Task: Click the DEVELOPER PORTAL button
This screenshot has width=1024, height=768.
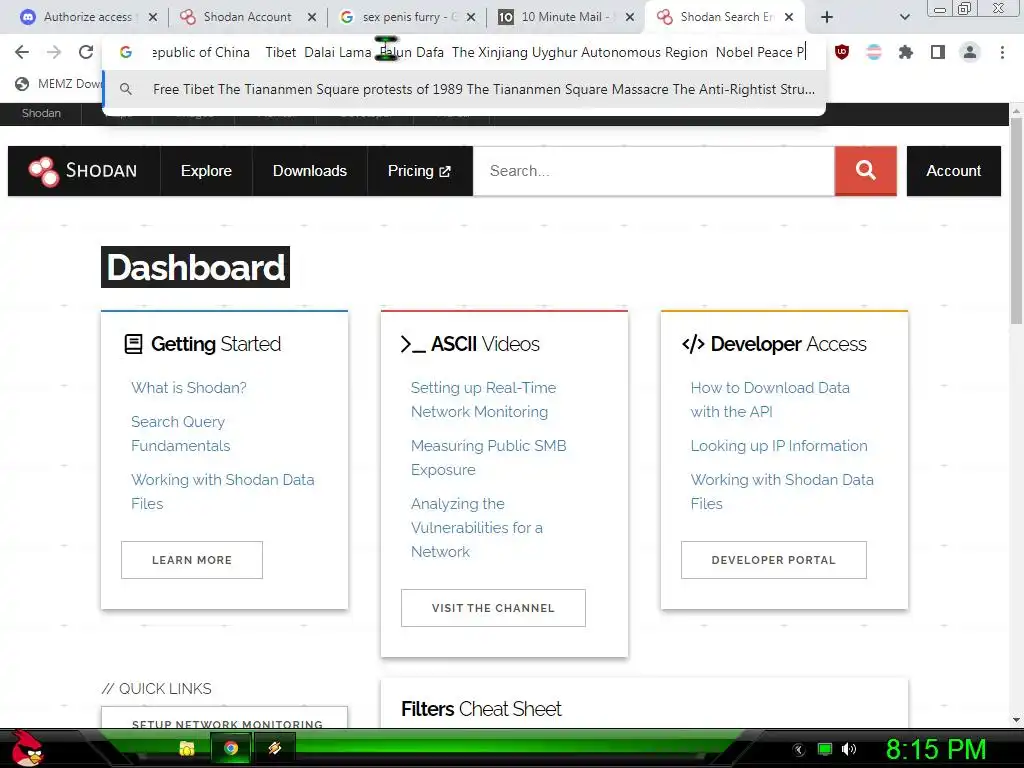Action: click(774, 560)
